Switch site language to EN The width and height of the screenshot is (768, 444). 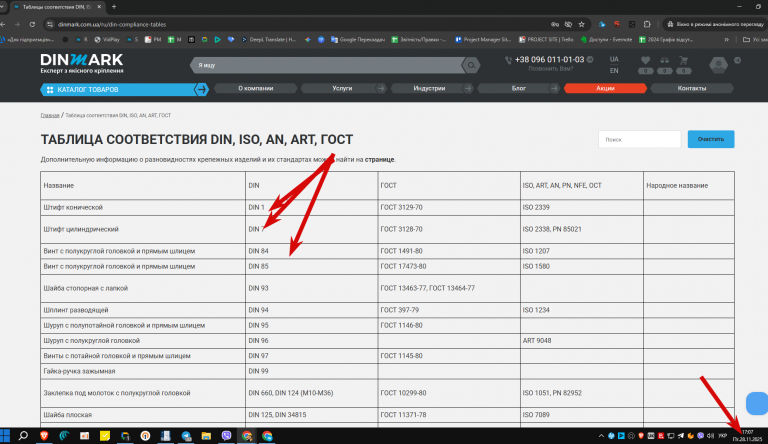(614, 71)
